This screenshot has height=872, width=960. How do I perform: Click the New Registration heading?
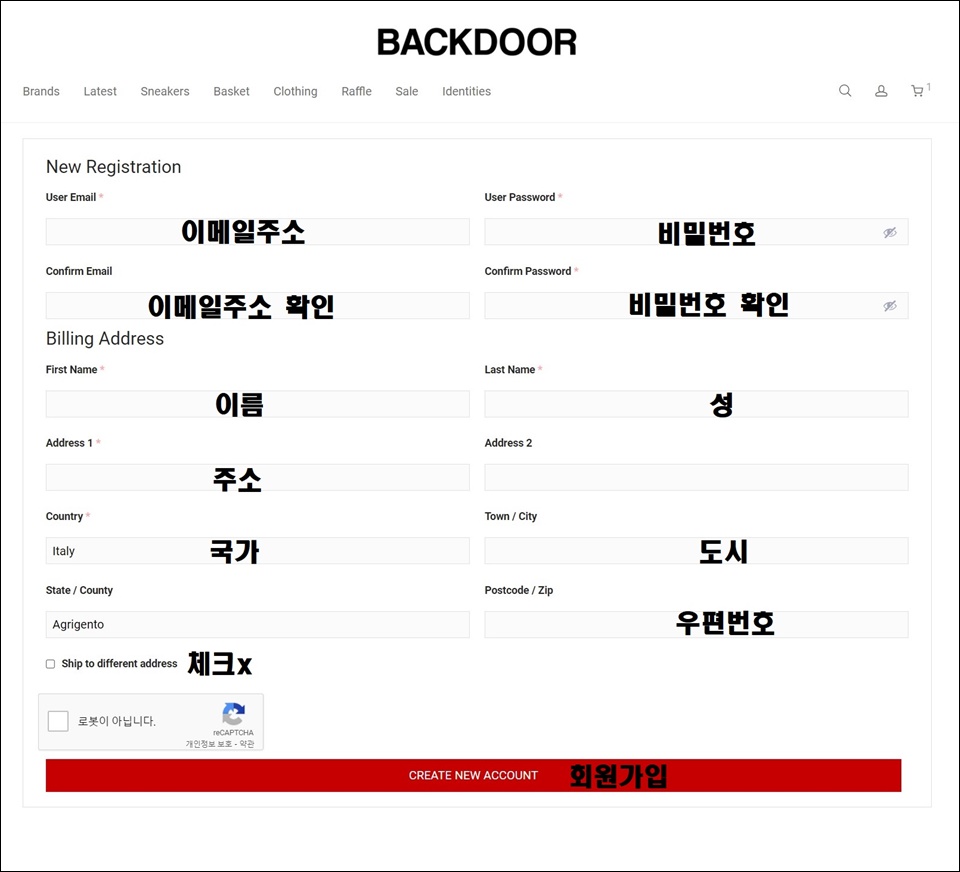coord(113,167)
